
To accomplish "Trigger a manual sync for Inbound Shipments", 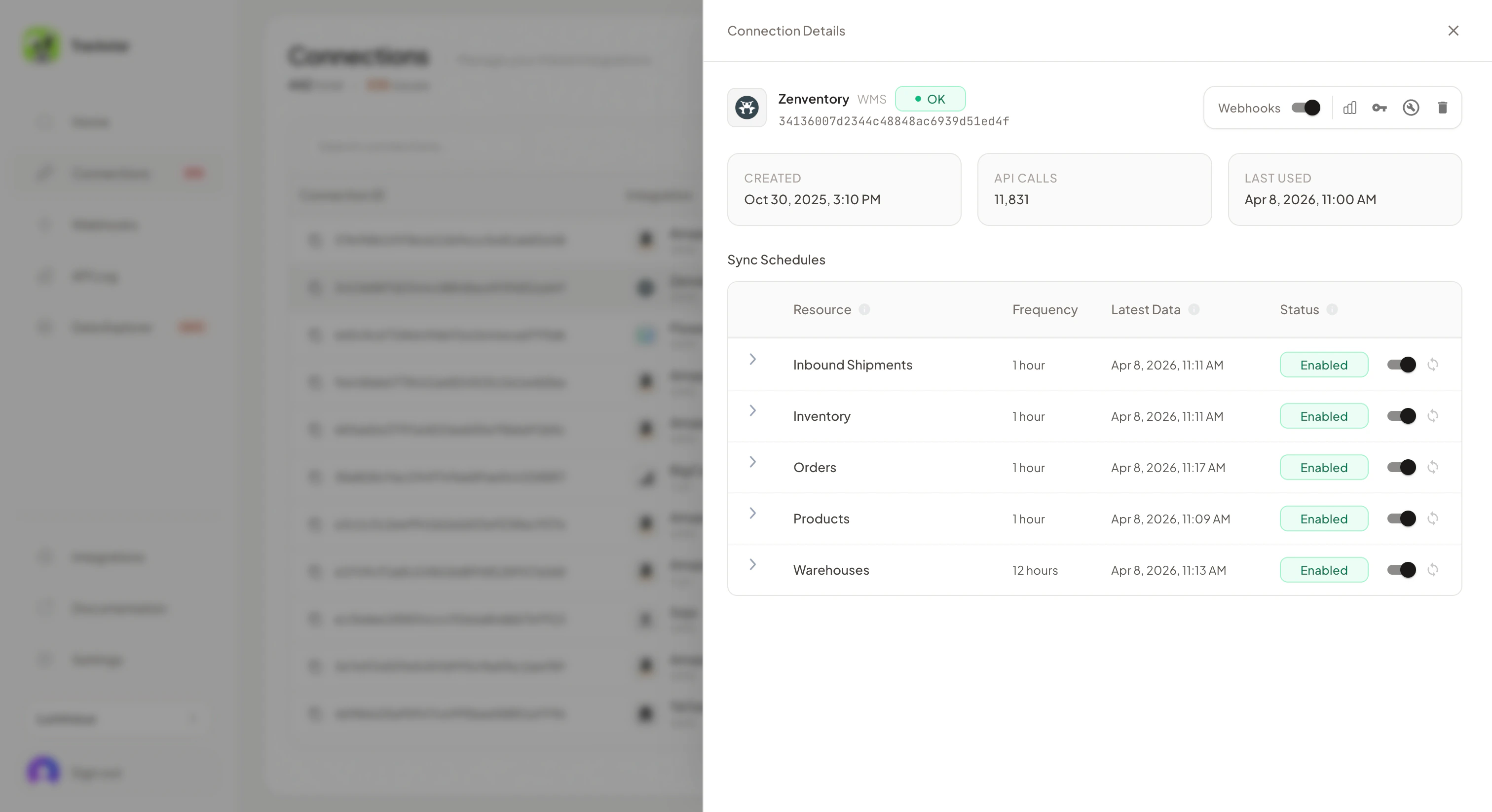I will pos(1433,364).
